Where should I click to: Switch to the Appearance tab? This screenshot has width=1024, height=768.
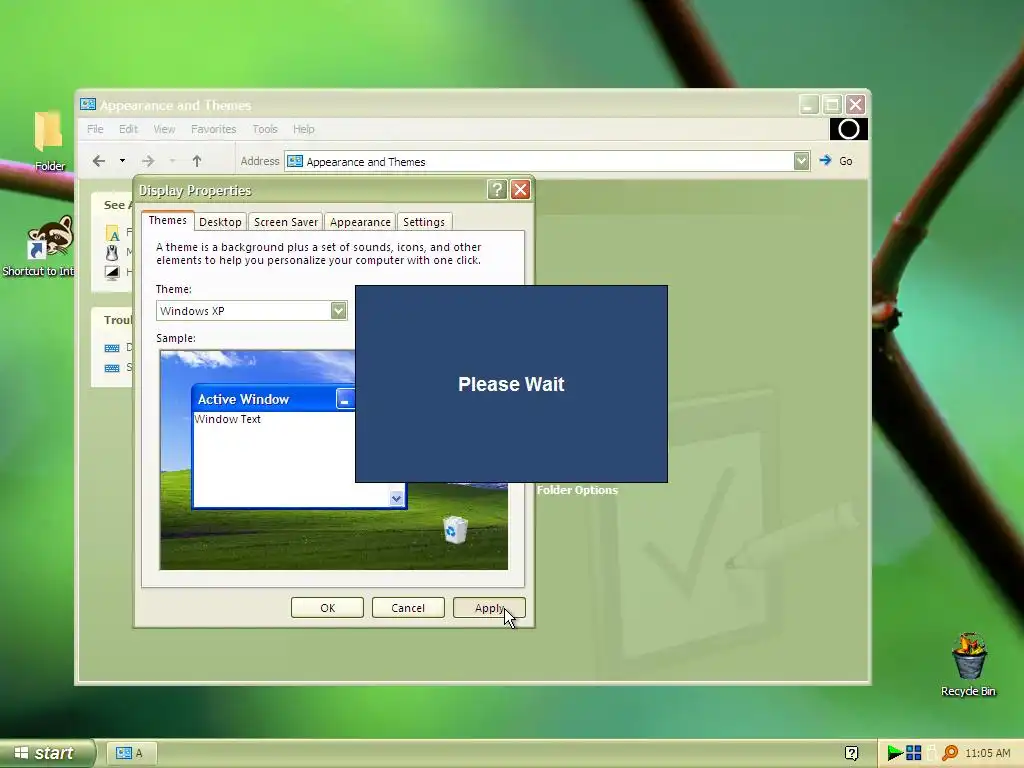(x=360, y=222)
